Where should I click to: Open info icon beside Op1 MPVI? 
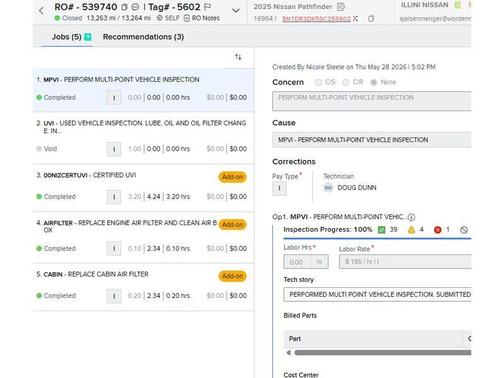[x=412, y=217]
